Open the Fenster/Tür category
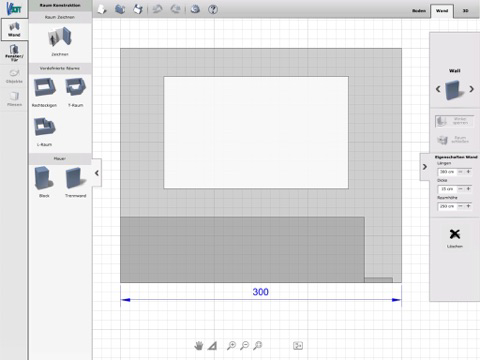Image resolution: width=480 pixels, height=360 pixels. click(x=14, y=53)
